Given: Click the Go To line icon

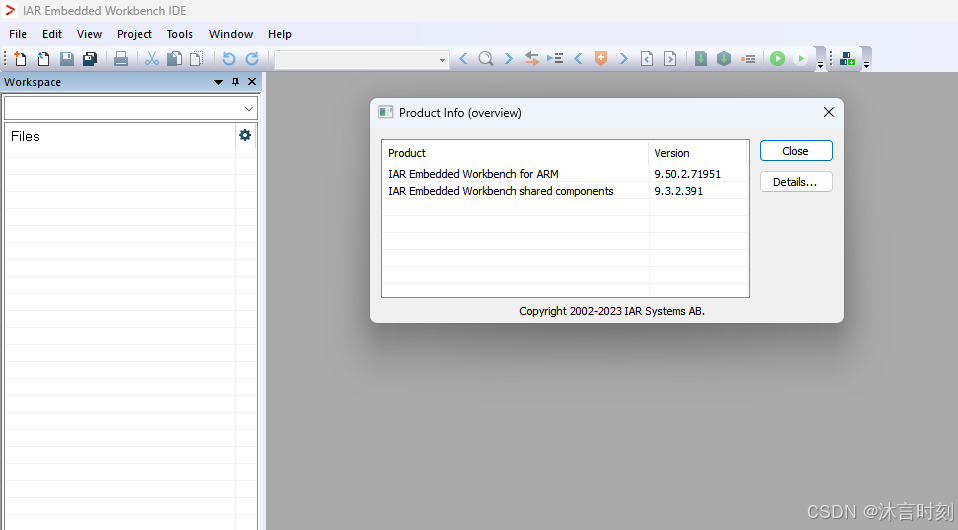Looking at the screenshot, I should [555, 59].
